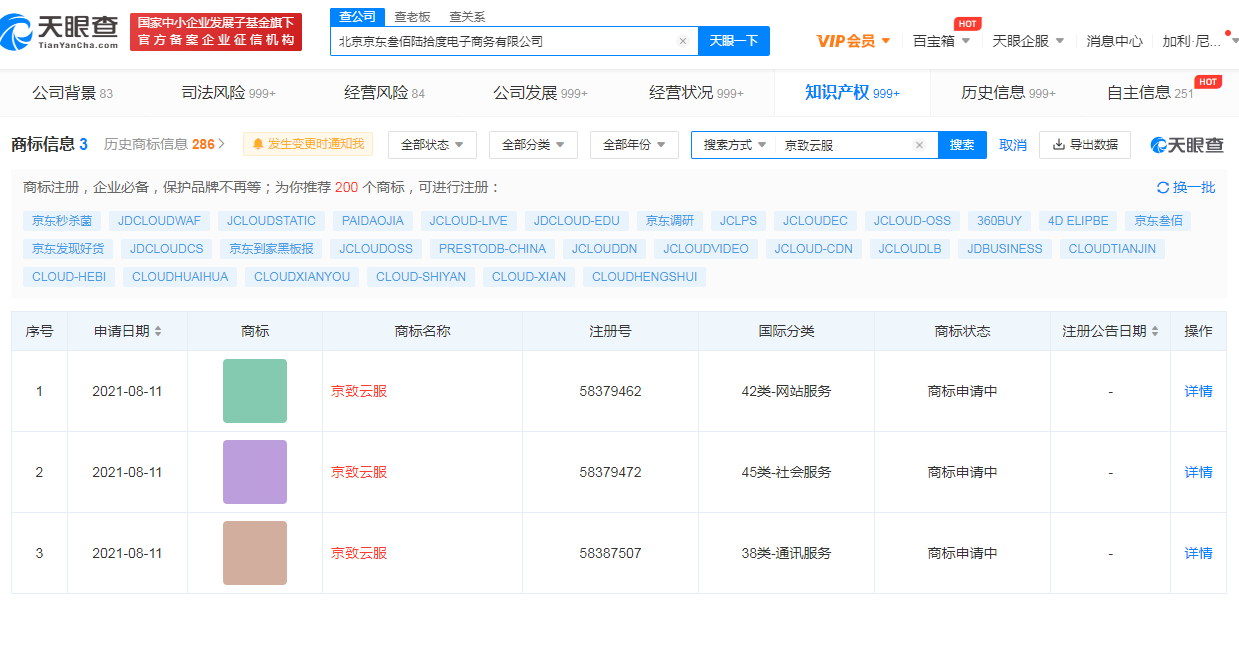Open the 经营风险 section tab

point(384,93)
